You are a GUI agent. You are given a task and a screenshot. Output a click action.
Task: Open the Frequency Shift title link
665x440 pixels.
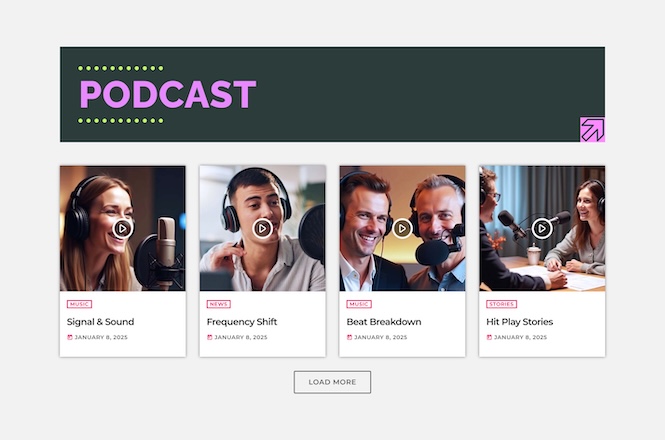pos(242,322)
